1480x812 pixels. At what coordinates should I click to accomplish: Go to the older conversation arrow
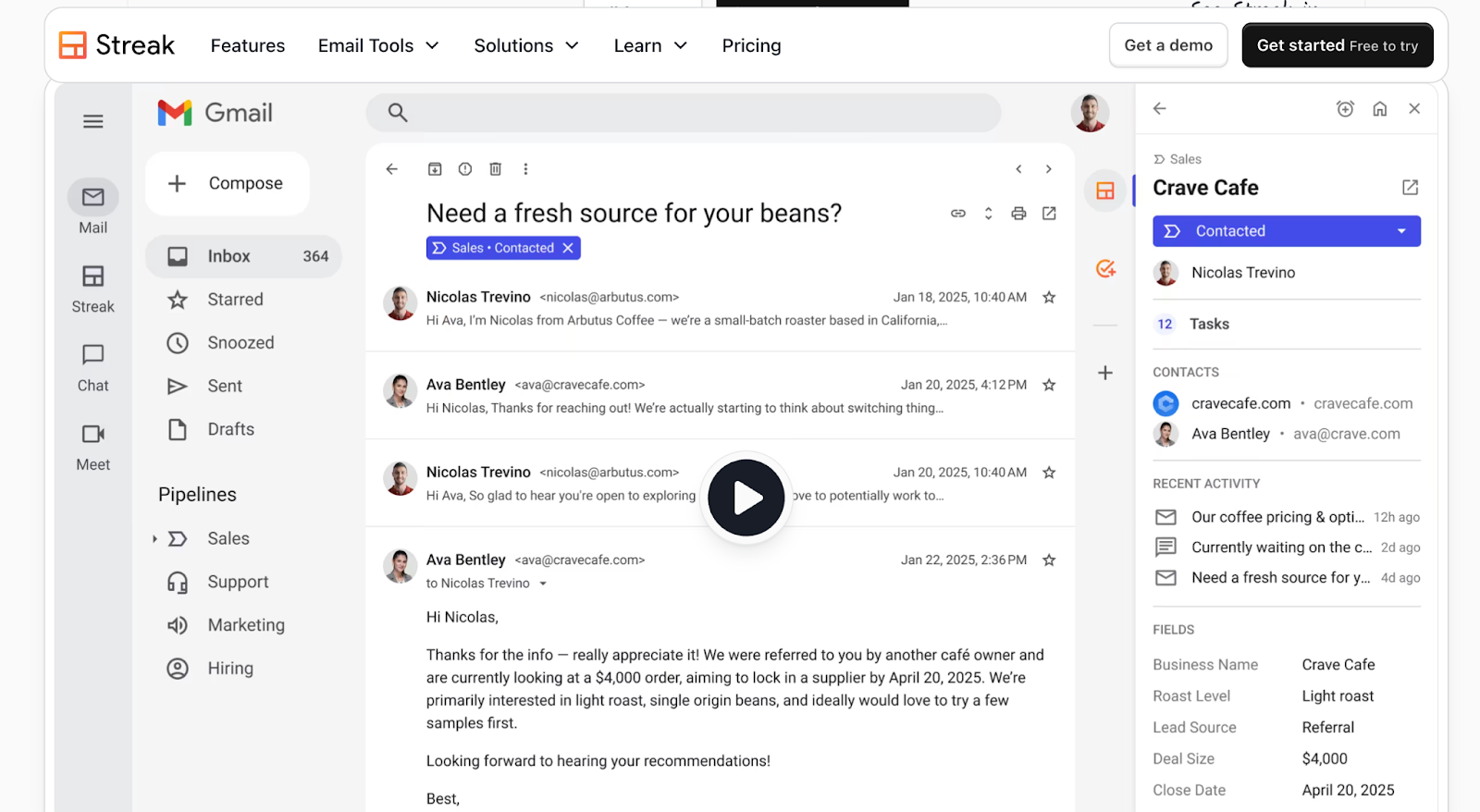click(x=1049, y=169)
